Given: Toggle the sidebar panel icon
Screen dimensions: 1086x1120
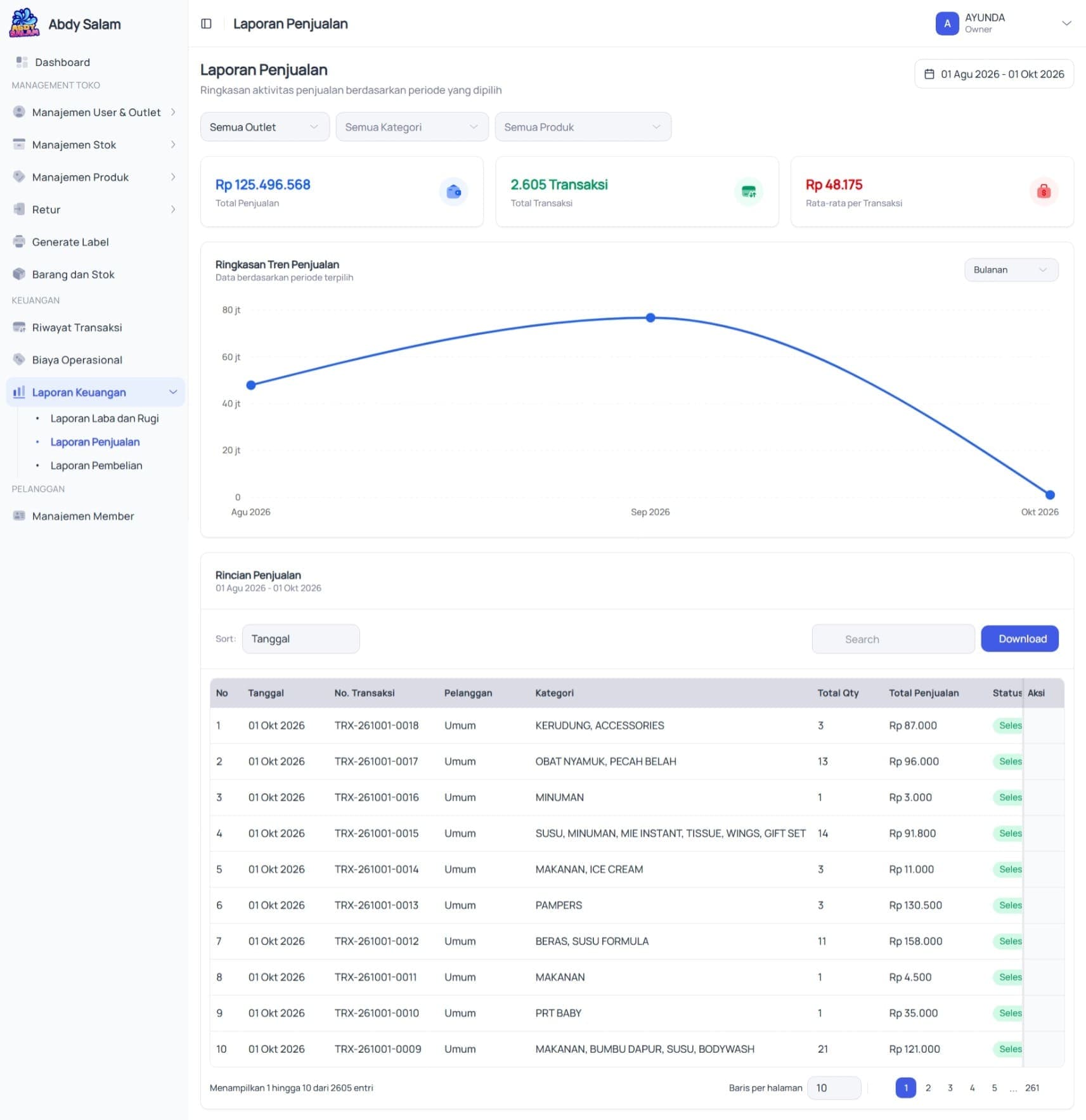Looking at the screenshot, I should click(206, 23).
